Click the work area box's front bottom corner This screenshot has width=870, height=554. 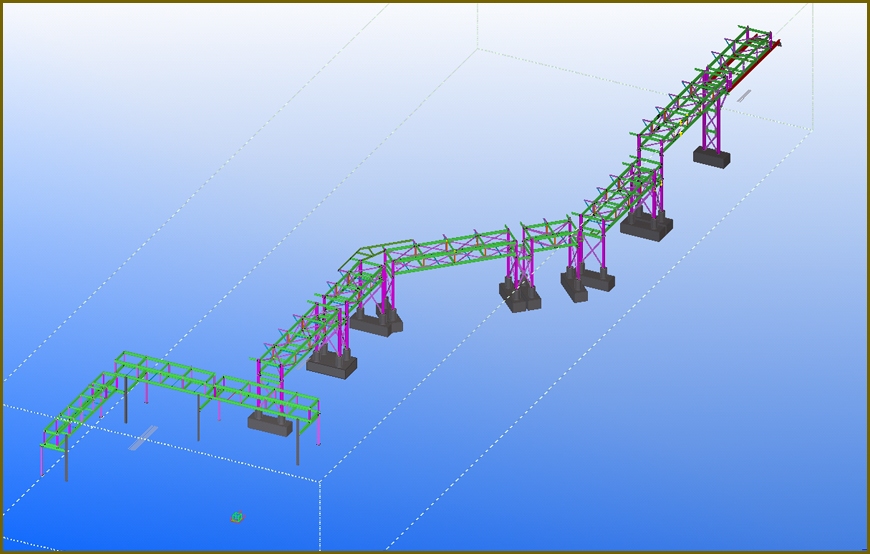320,481
